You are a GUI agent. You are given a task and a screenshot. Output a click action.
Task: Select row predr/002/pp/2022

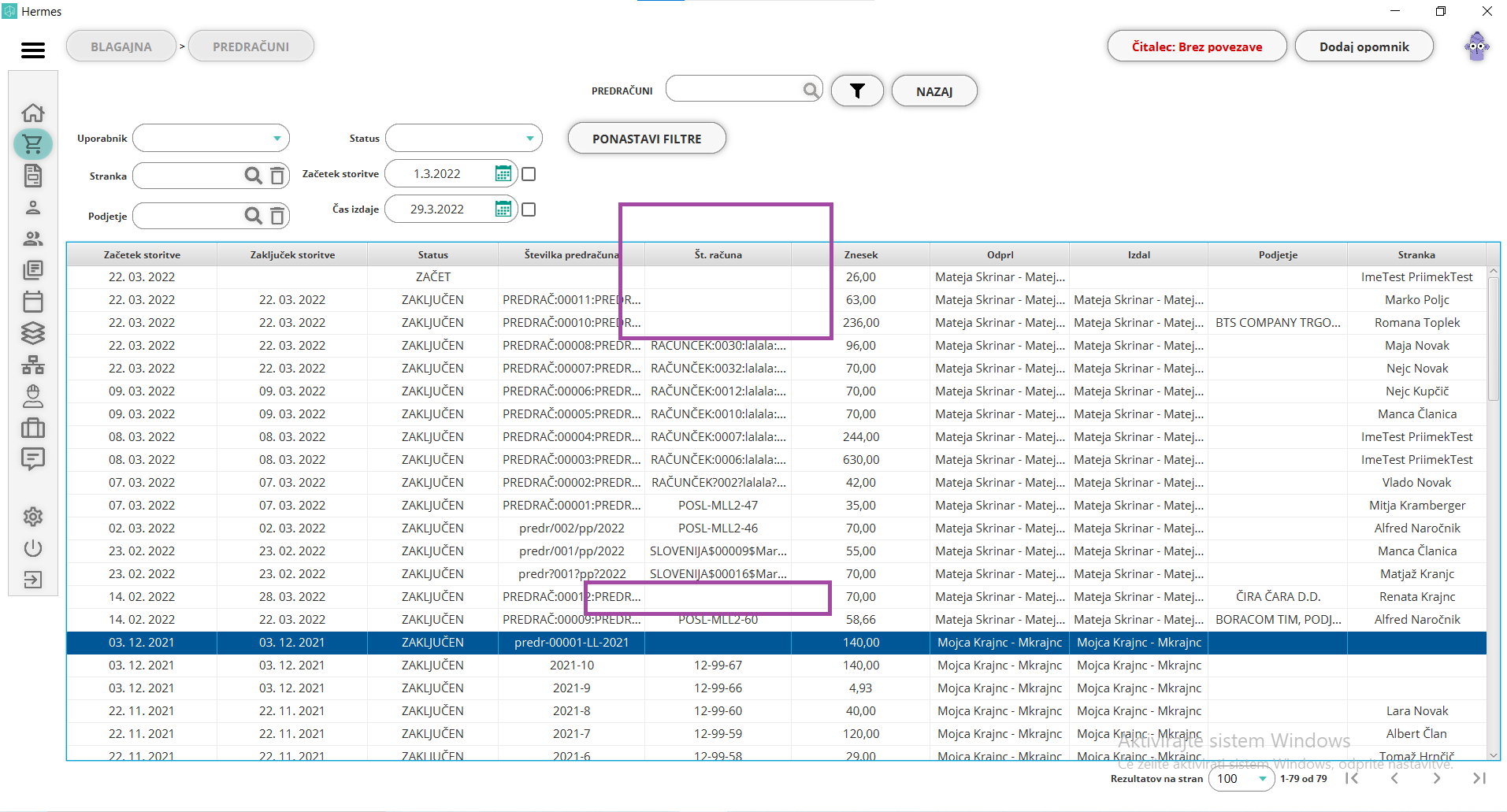(x=777, y=528)
